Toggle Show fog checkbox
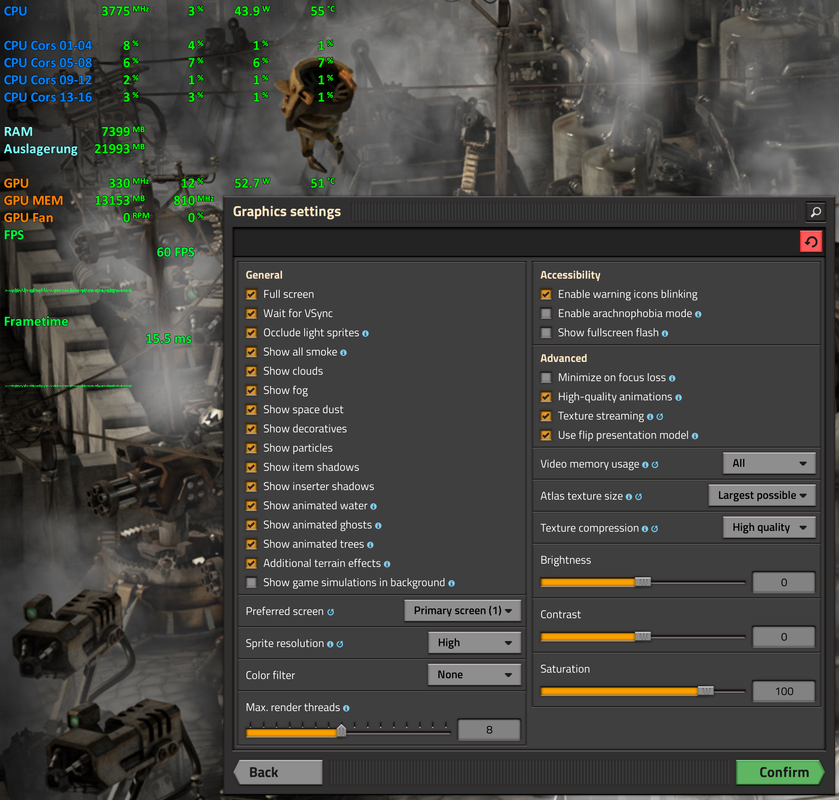The image size is (839, 800). (x=251, y=391)
